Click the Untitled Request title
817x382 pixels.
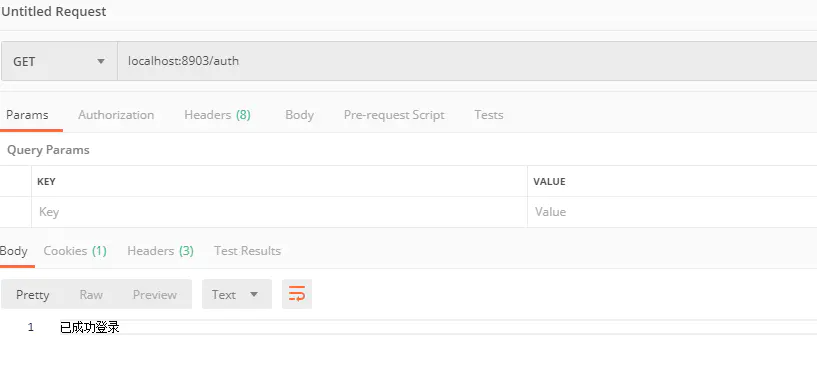click(54, 11)
